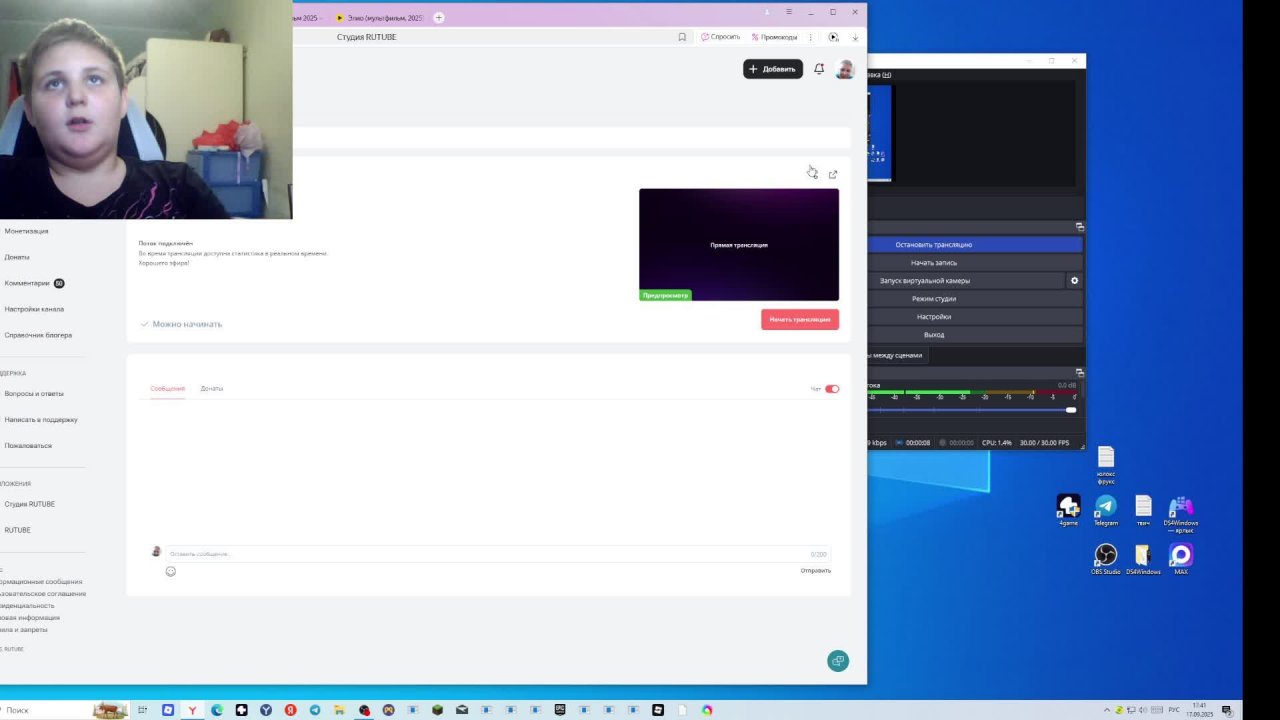
Task: Open Настройки канала in the sidebar
Action: [34, 309]
